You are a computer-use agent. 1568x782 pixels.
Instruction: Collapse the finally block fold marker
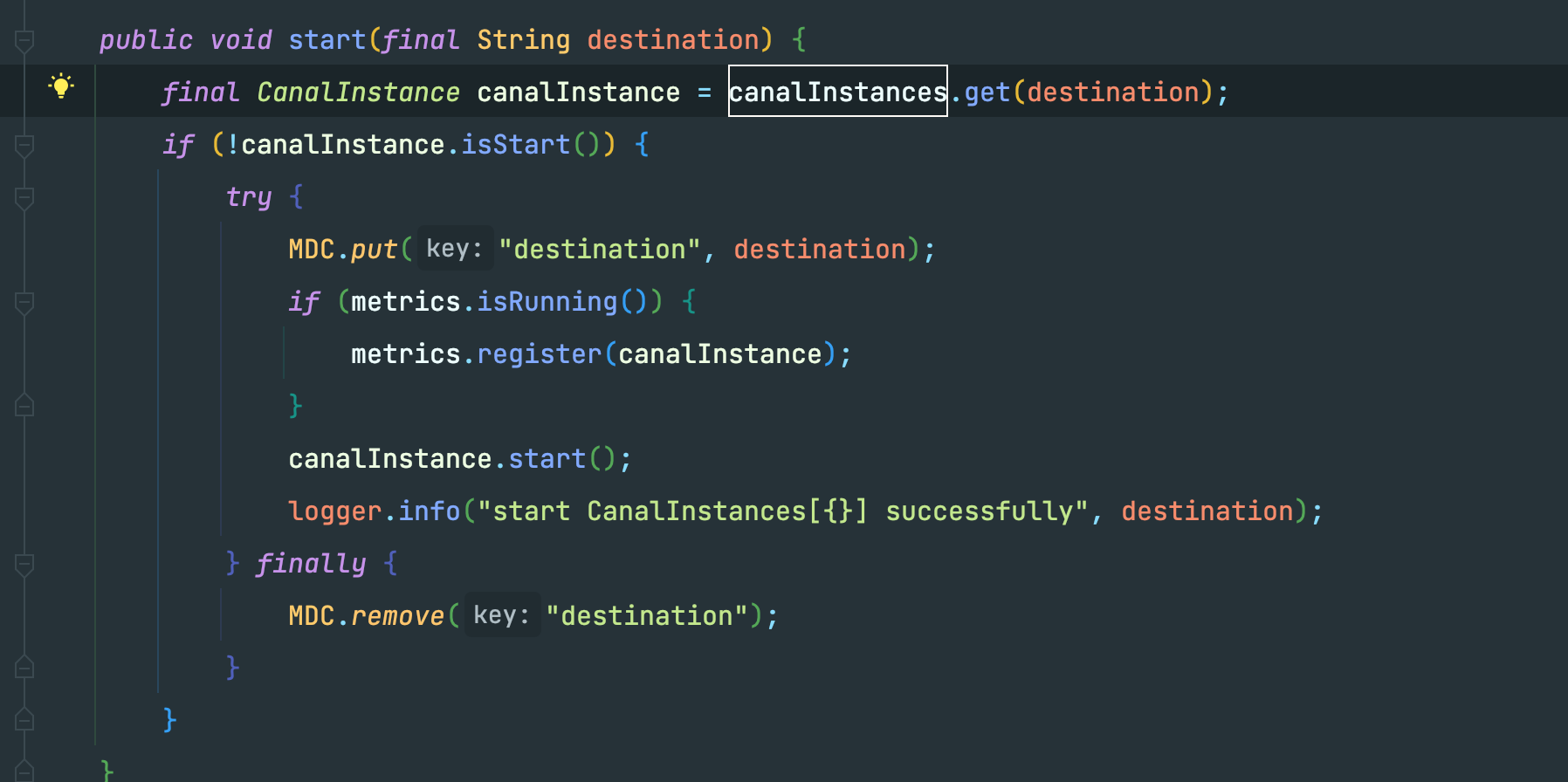pos(24,564)
